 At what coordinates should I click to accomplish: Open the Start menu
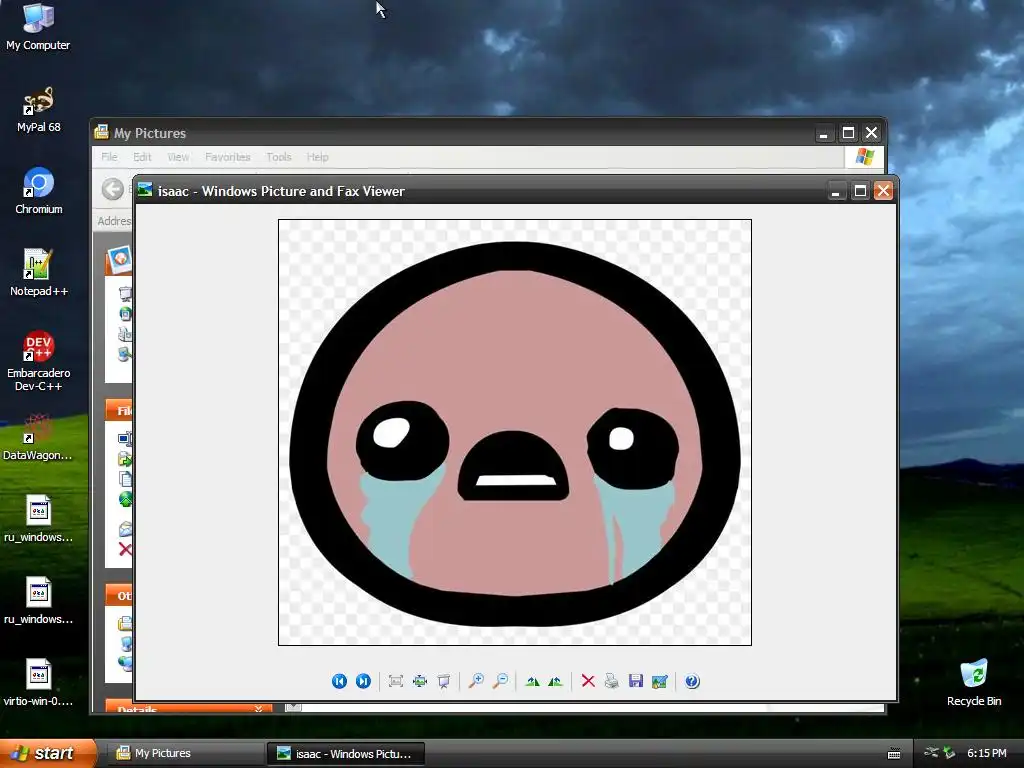tap(47, 753)
